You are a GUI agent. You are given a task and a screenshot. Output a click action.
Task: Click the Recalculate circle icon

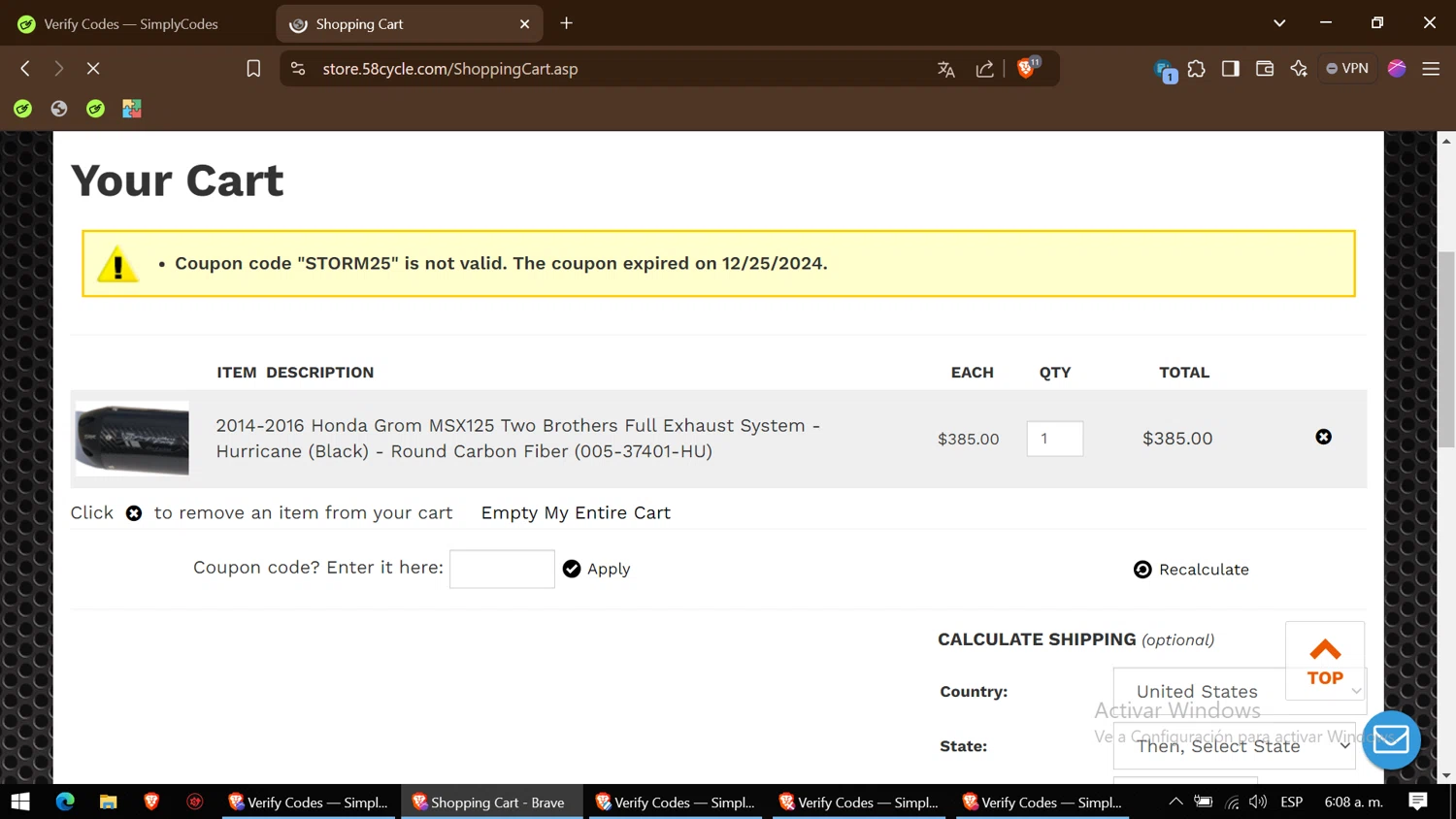pyautogui.click(x=1142, y=570)
